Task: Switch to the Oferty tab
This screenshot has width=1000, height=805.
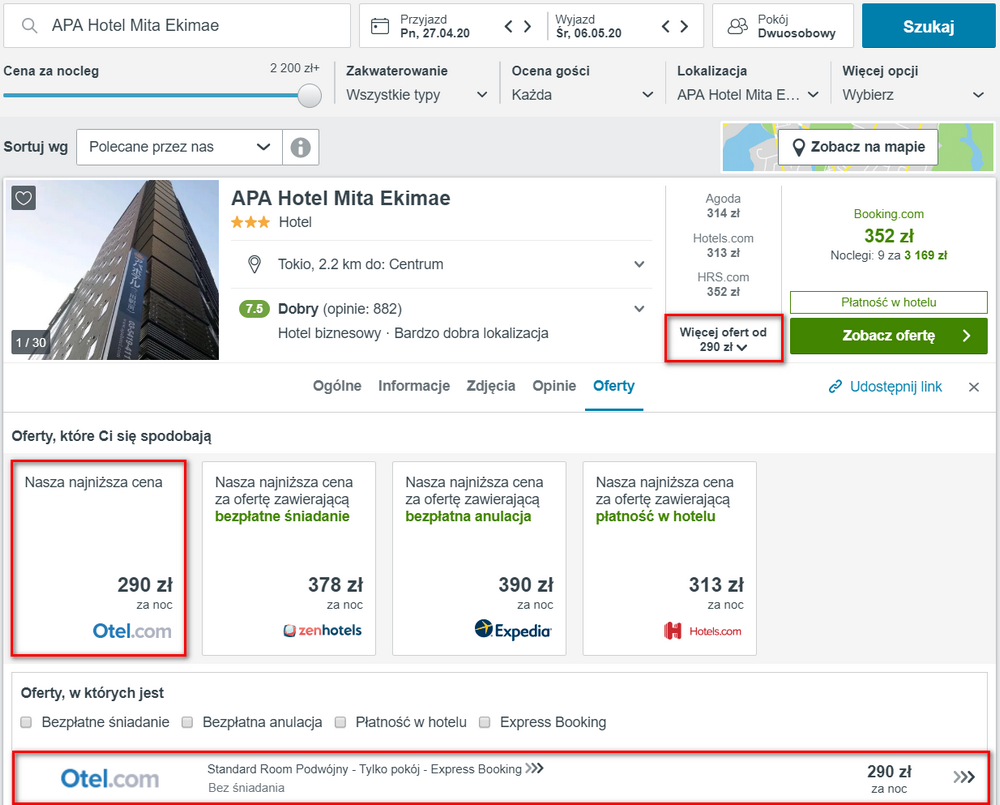Action: [614, 386]
